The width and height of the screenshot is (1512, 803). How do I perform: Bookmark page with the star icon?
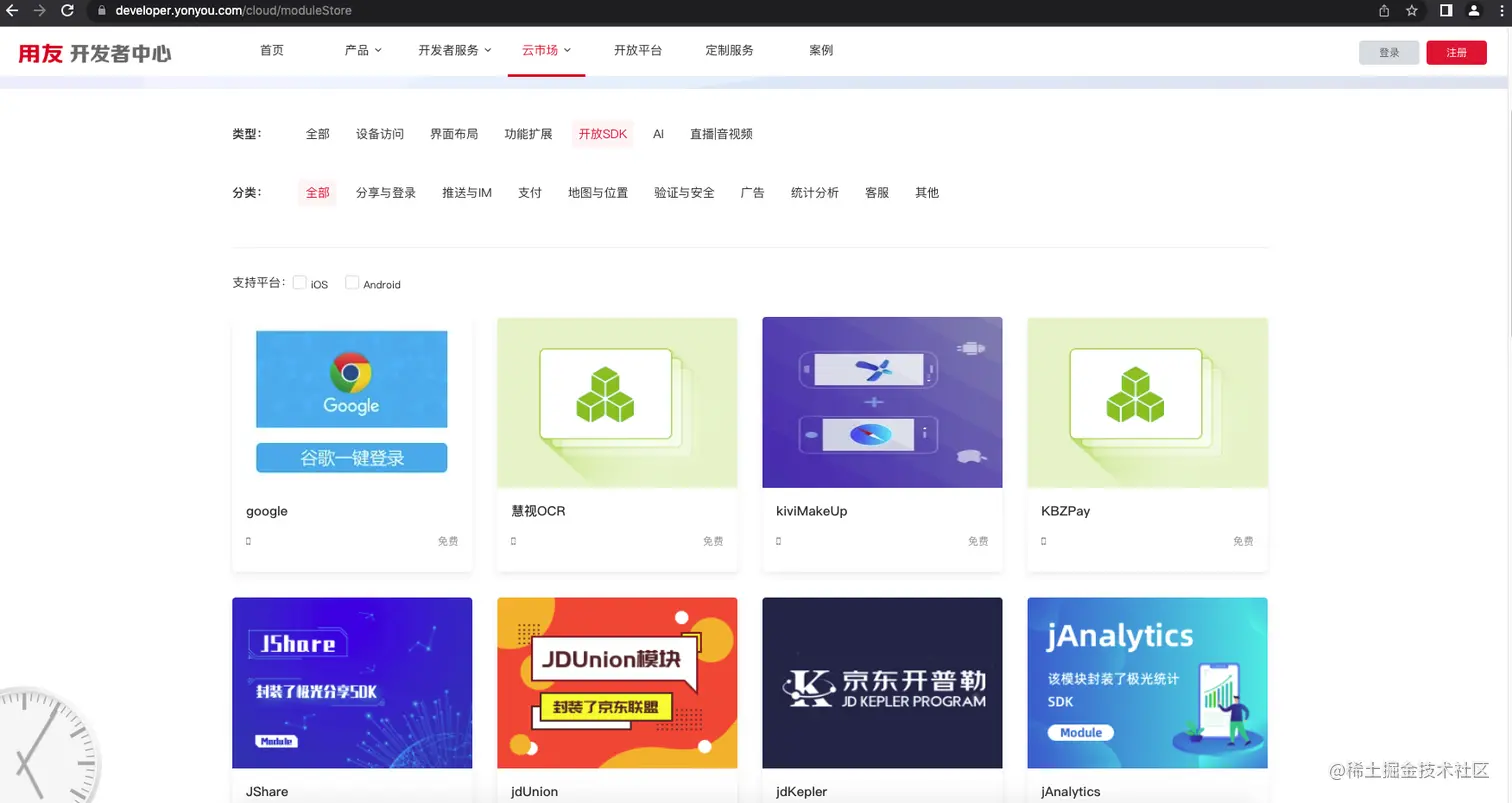click(x=1412, y=10)
